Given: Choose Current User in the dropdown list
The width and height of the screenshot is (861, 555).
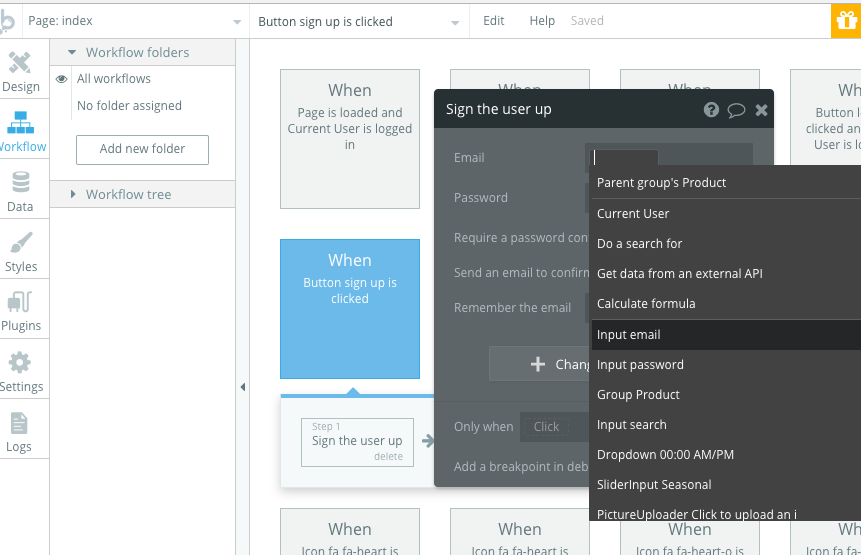Looking at the screenshot, I should pos(633,213).
